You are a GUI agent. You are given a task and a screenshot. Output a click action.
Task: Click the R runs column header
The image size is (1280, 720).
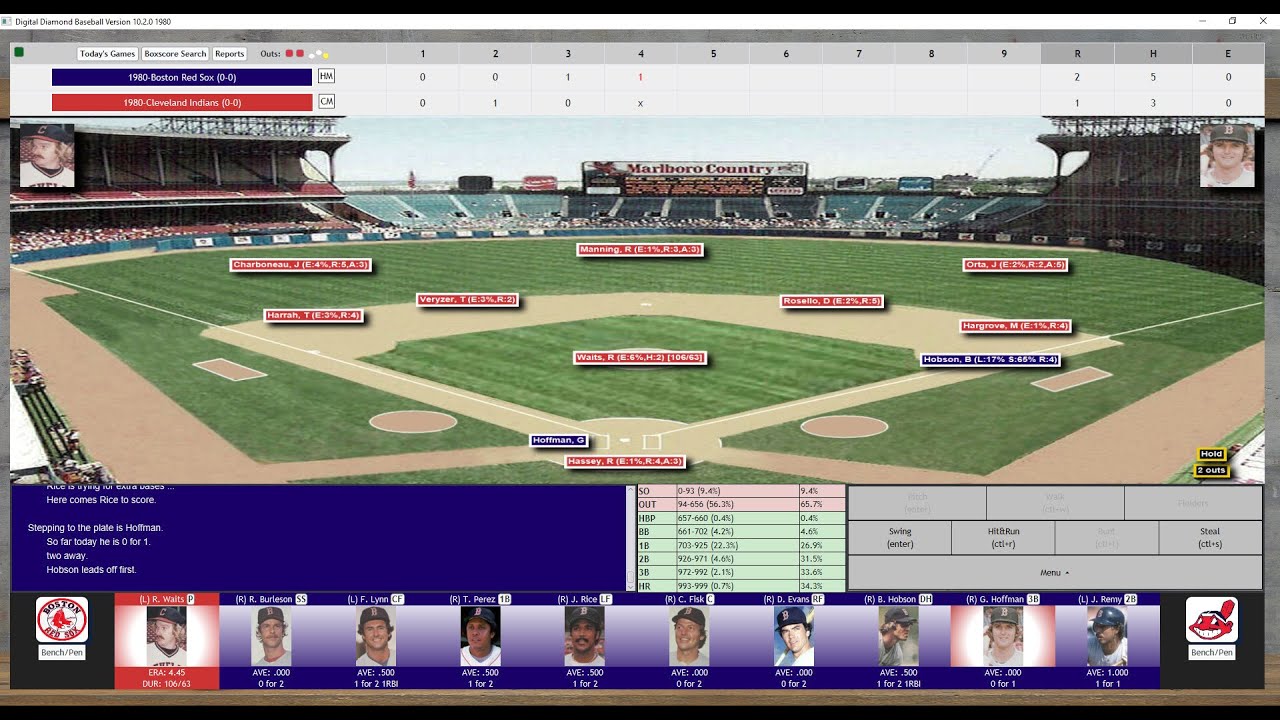coord(1077,54)
